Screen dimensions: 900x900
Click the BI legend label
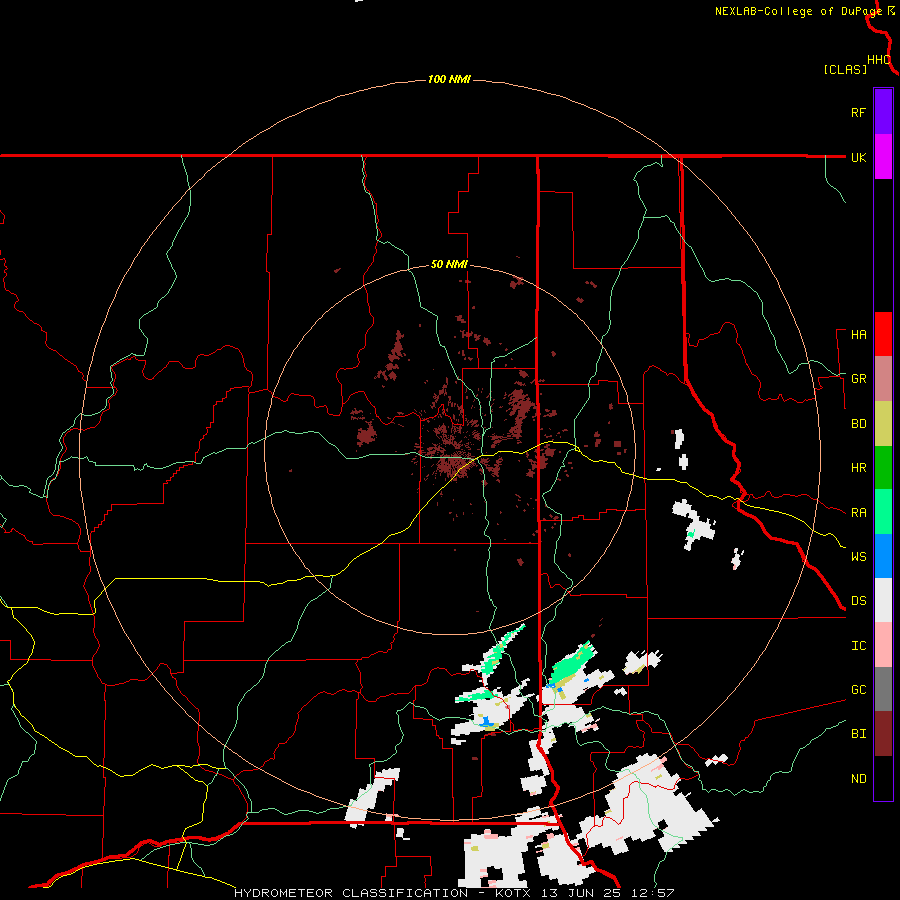858,734
